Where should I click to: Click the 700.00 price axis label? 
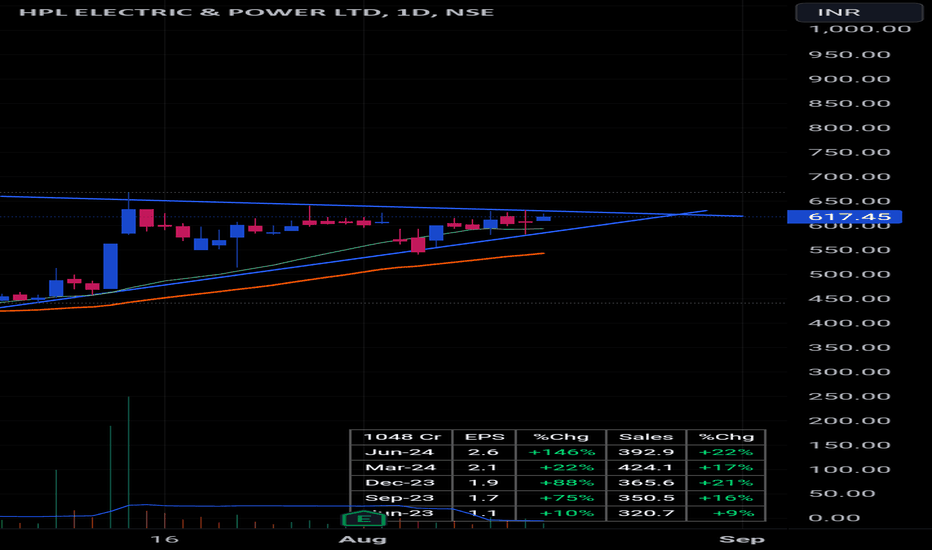coord(849,177)
